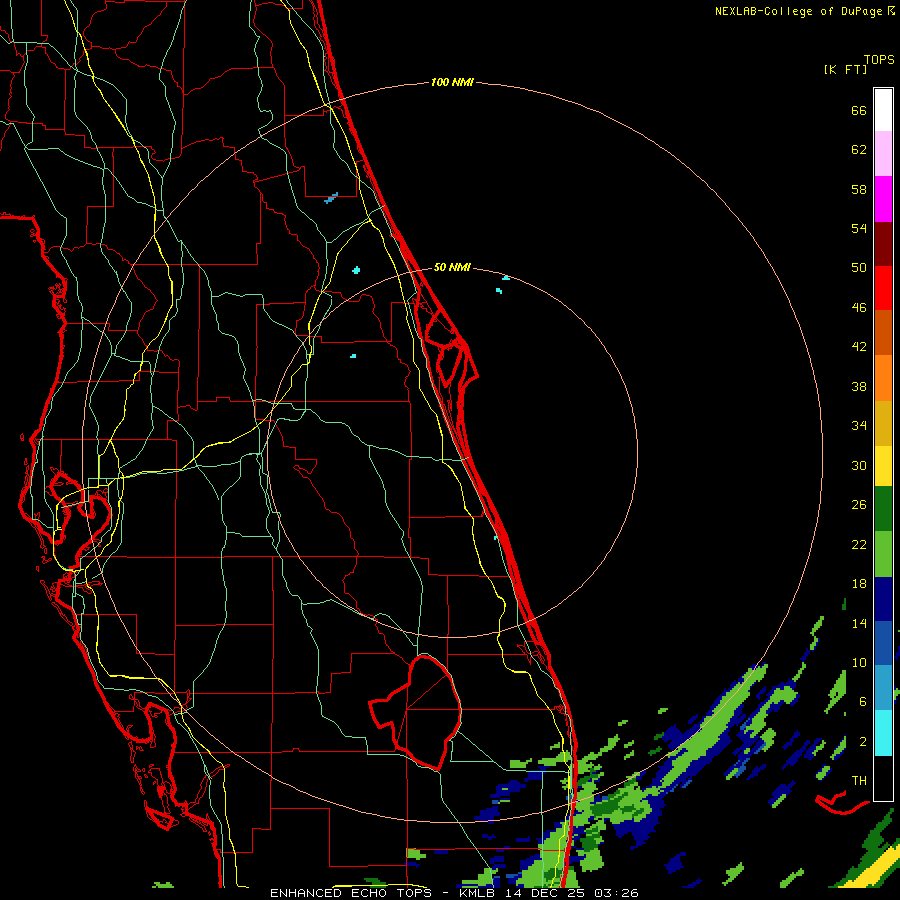Click the orange band between 38 and 42

click(x=883, y=378)
